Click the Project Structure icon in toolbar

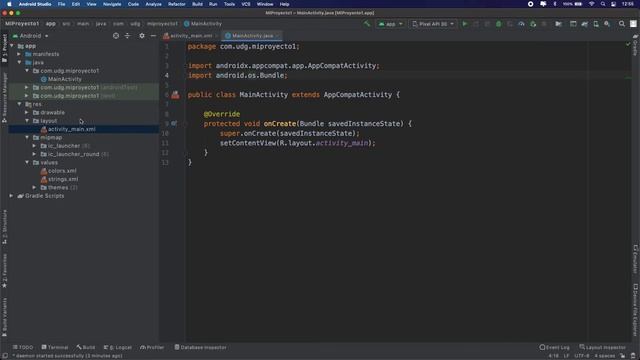558,24
